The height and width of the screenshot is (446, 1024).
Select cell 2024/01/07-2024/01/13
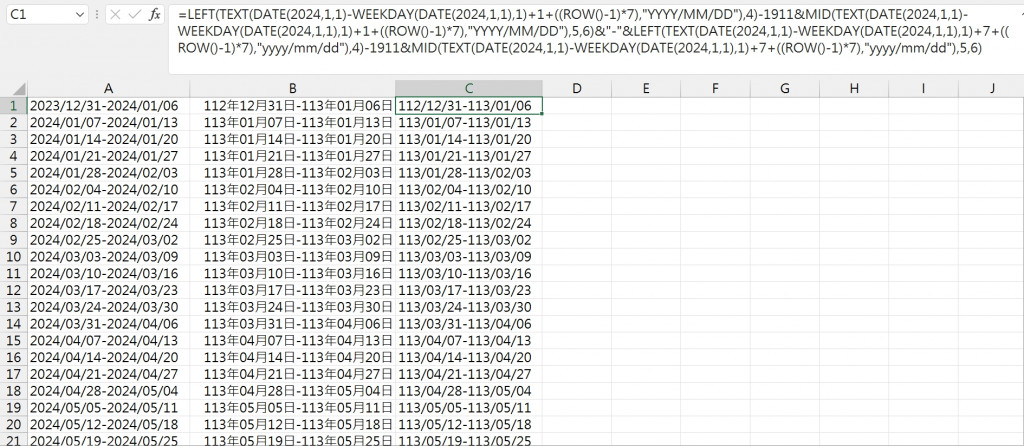click(108, 122)
